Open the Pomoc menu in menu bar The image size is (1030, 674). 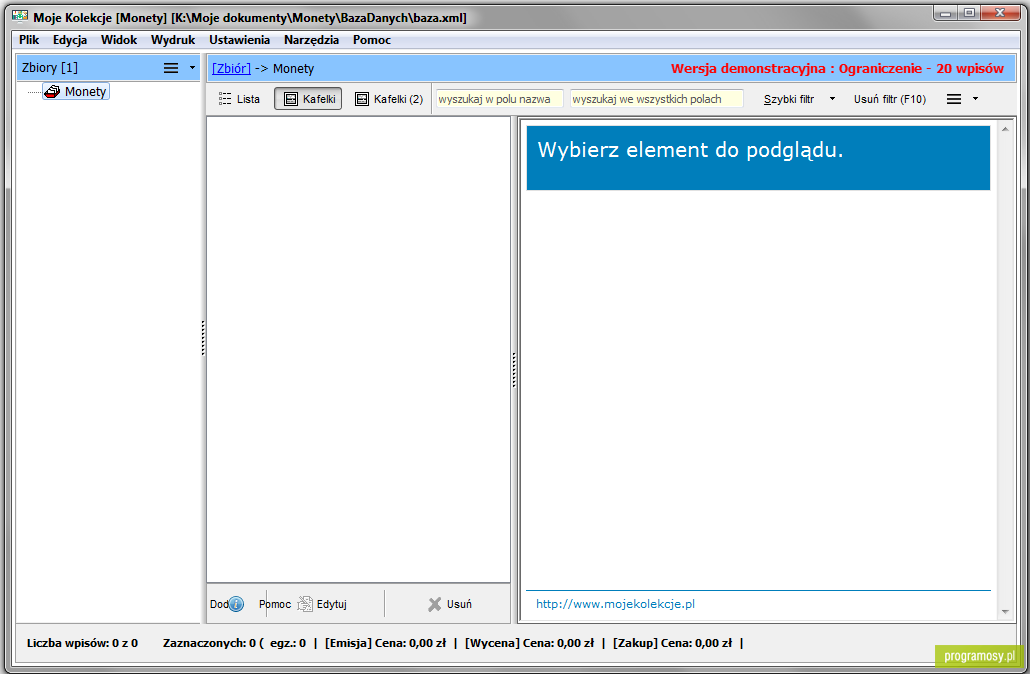[372, 40]
